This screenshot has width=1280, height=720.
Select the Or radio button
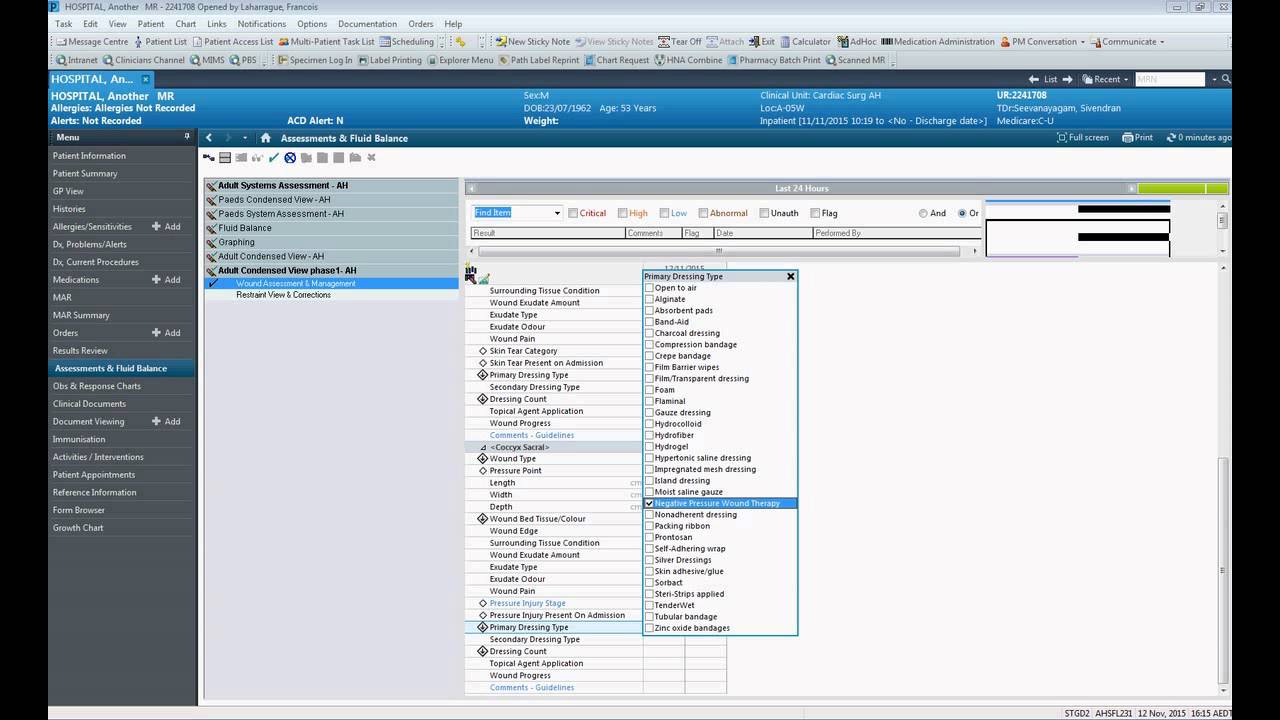tap(962, 213)
